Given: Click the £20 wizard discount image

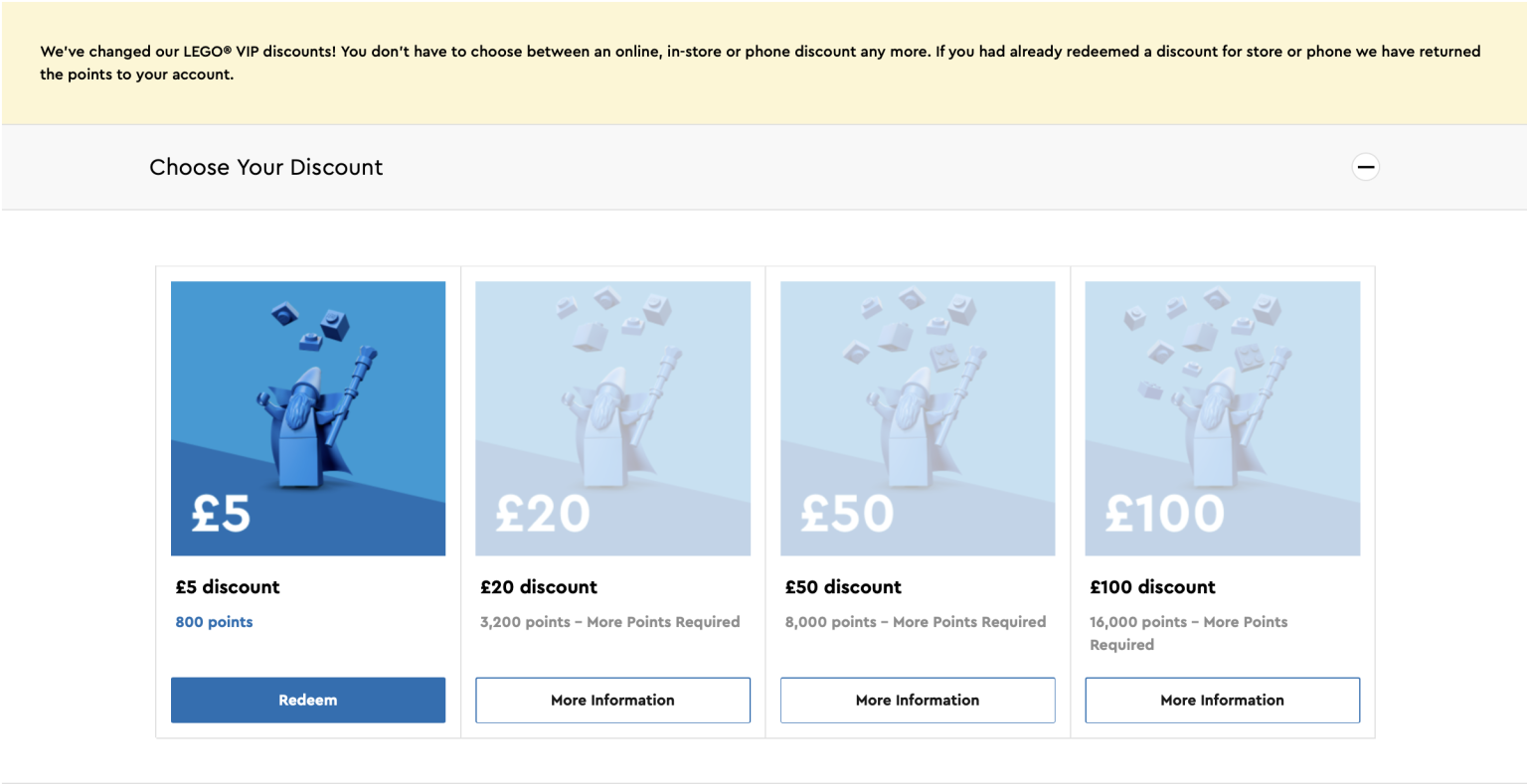Looking at the screenshot, I should pos(612,417).
